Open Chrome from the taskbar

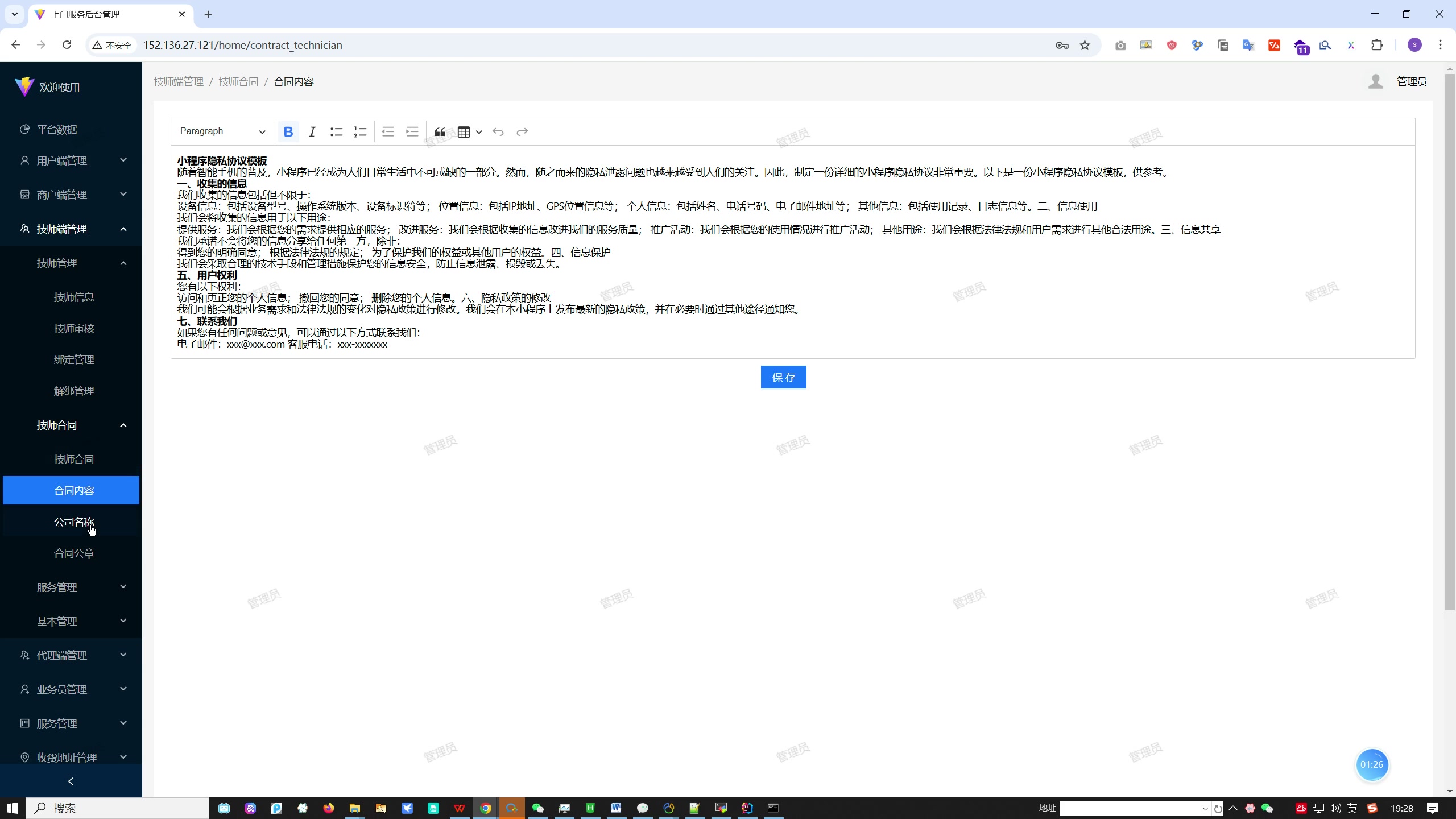486,808
